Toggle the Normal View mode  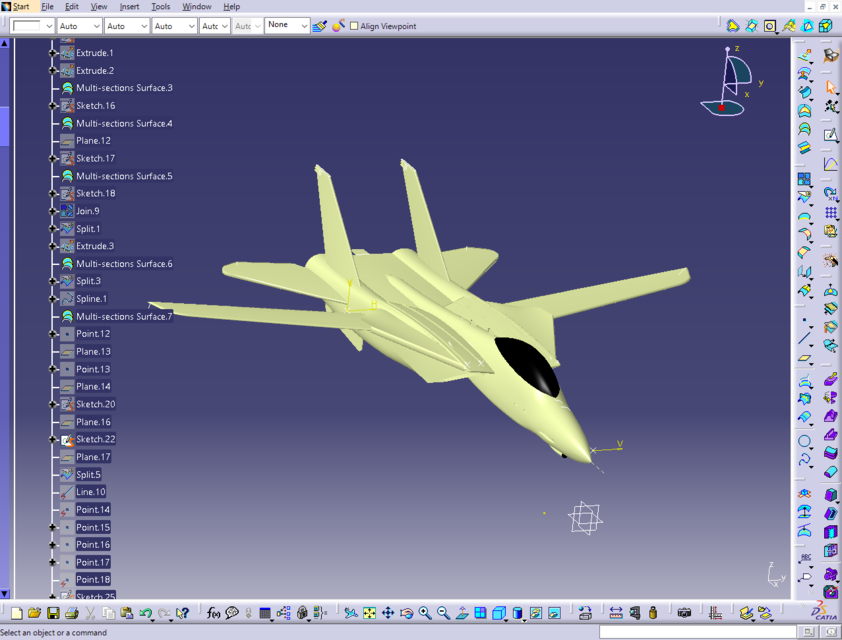tap(463, 611)
